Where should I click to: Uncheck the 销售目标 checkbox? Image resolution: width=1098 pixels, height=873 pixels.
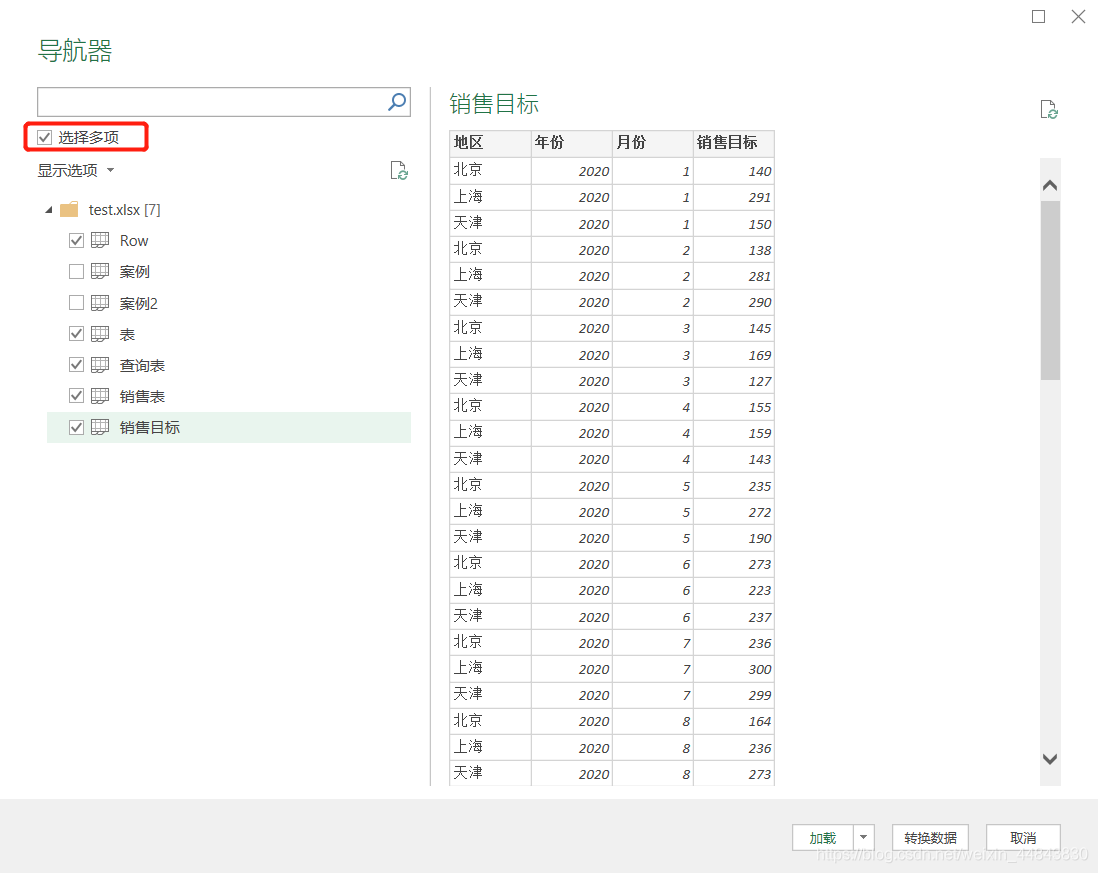tap(76, 427)
